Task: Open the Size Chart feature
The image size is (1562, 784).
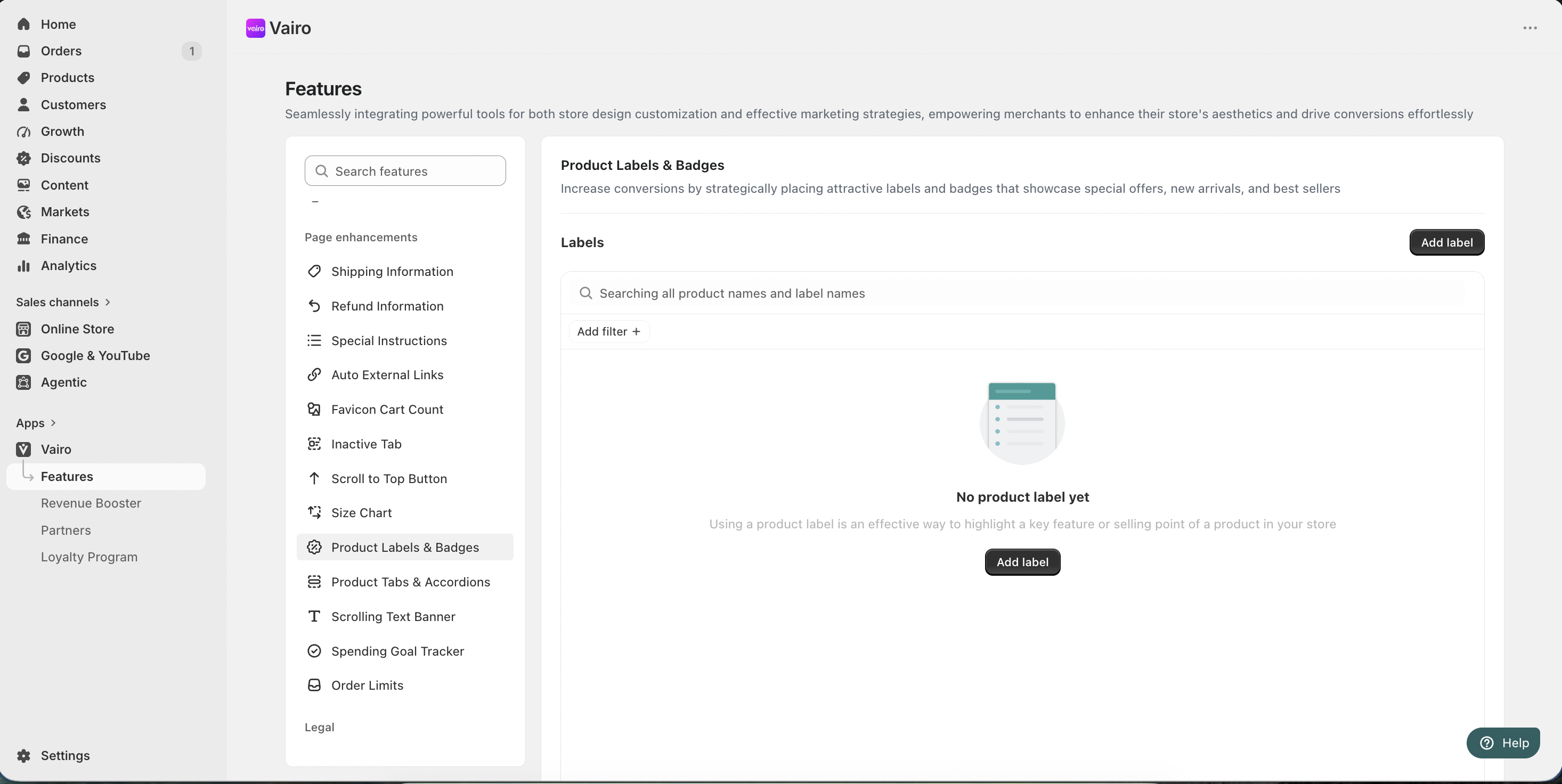Action: (405, 512)
